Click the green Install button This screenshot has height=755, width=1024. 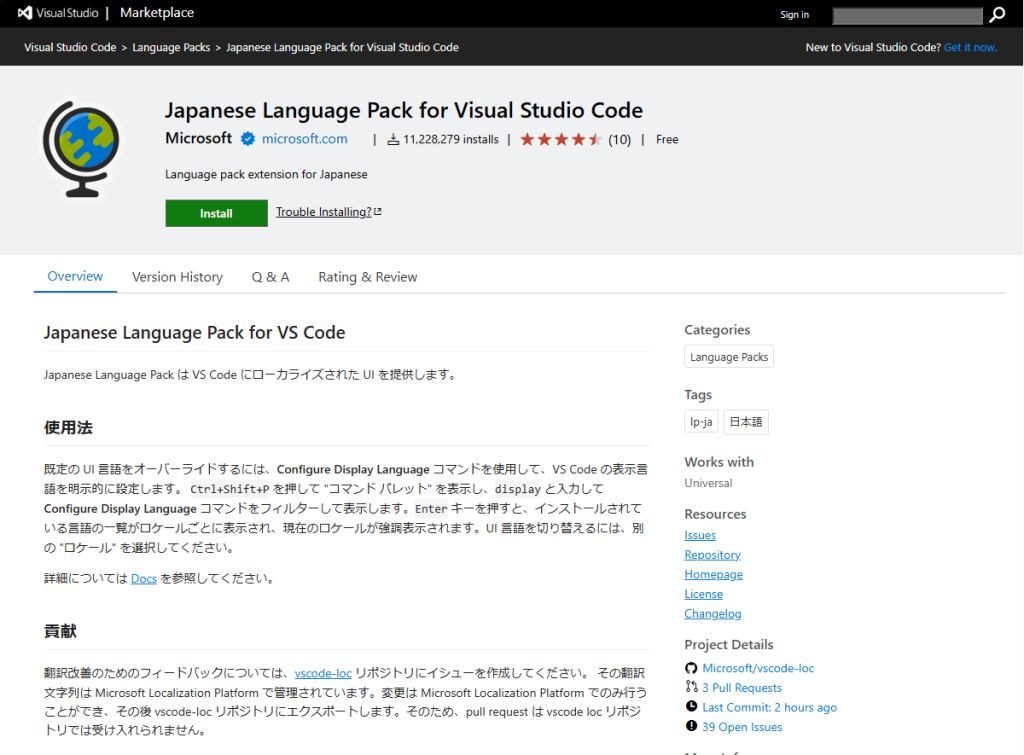[x=216, y=213]
